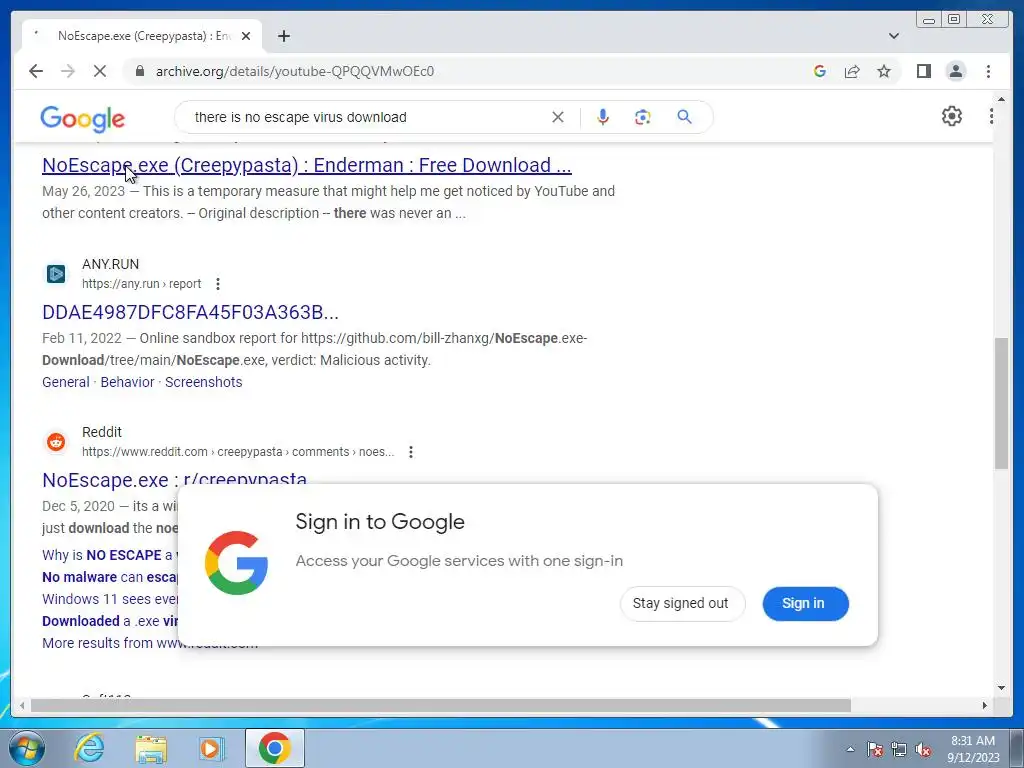Open the Google apps menu dots
Image resolution: width=1024 pixels, height=768 pixels.
coord(991,116)
